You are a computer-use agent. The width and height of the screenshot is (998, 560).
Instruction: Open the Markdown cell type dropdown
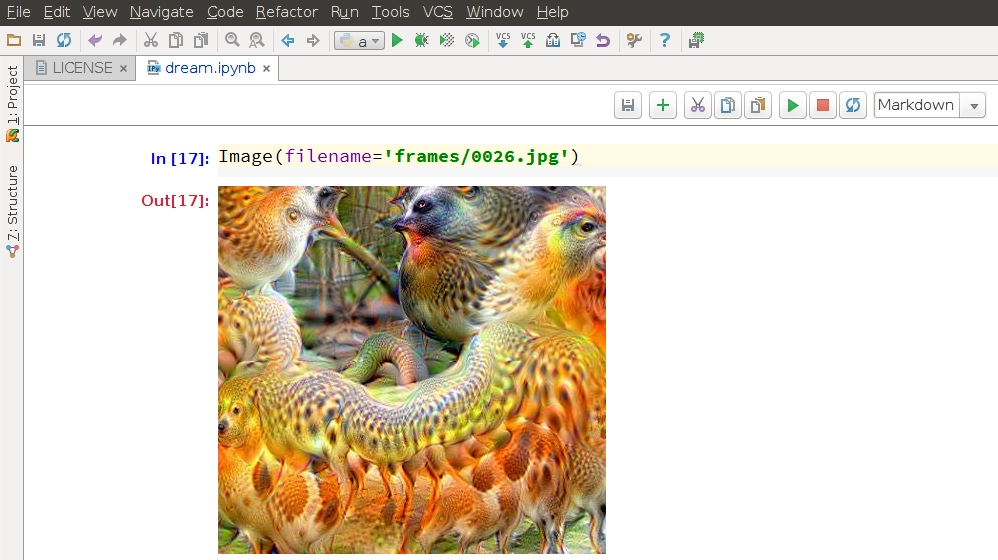(929, 106)
